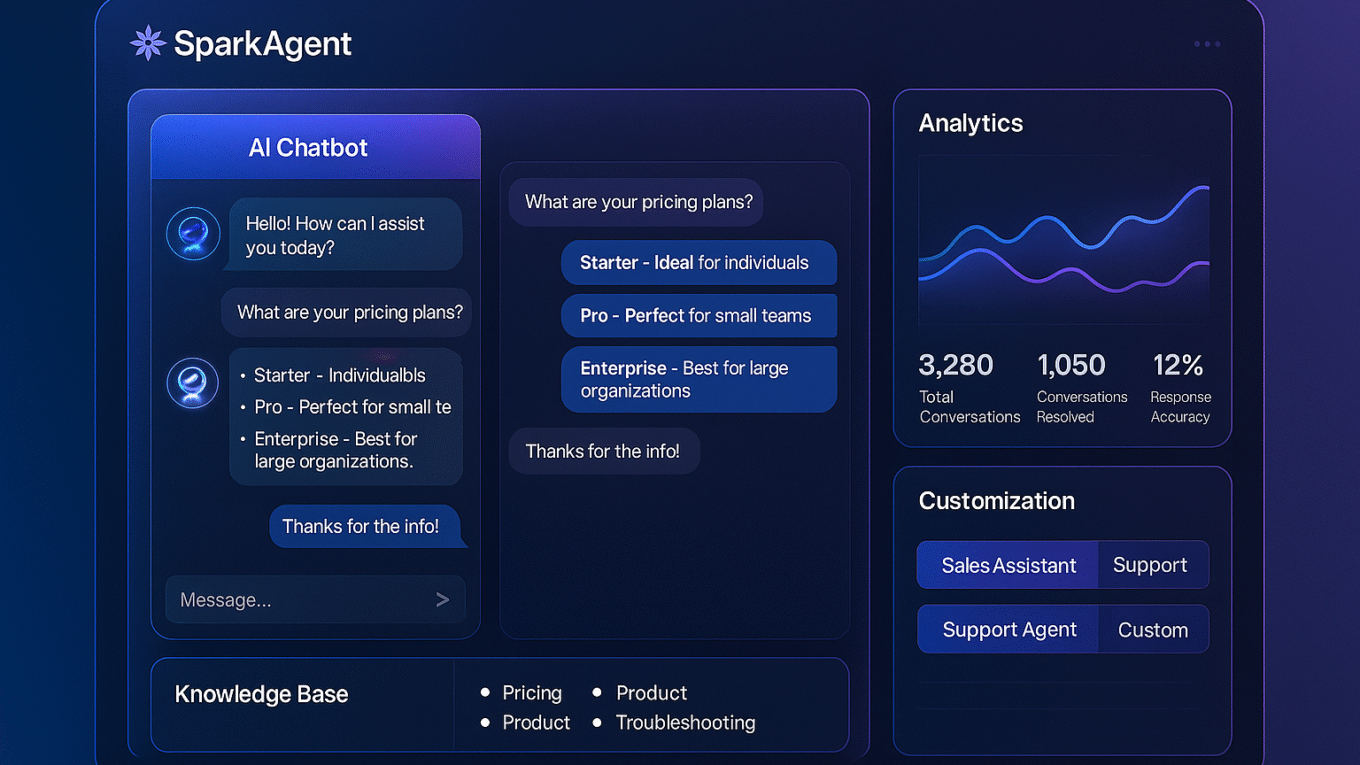
Task: Click the bullet icon beside Troubleshooting
Action: [599, 722]
